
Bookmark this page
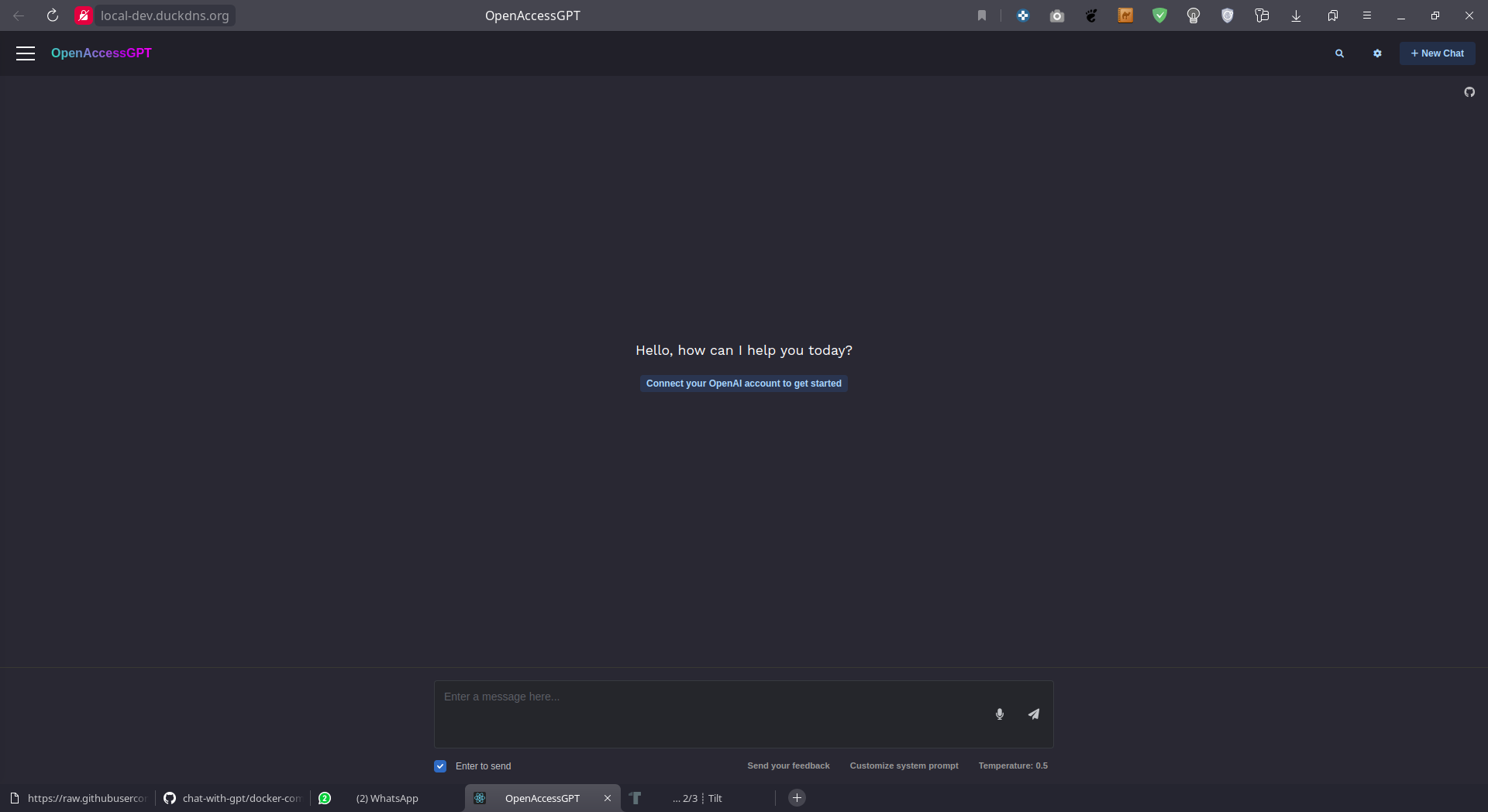point(982,15)
